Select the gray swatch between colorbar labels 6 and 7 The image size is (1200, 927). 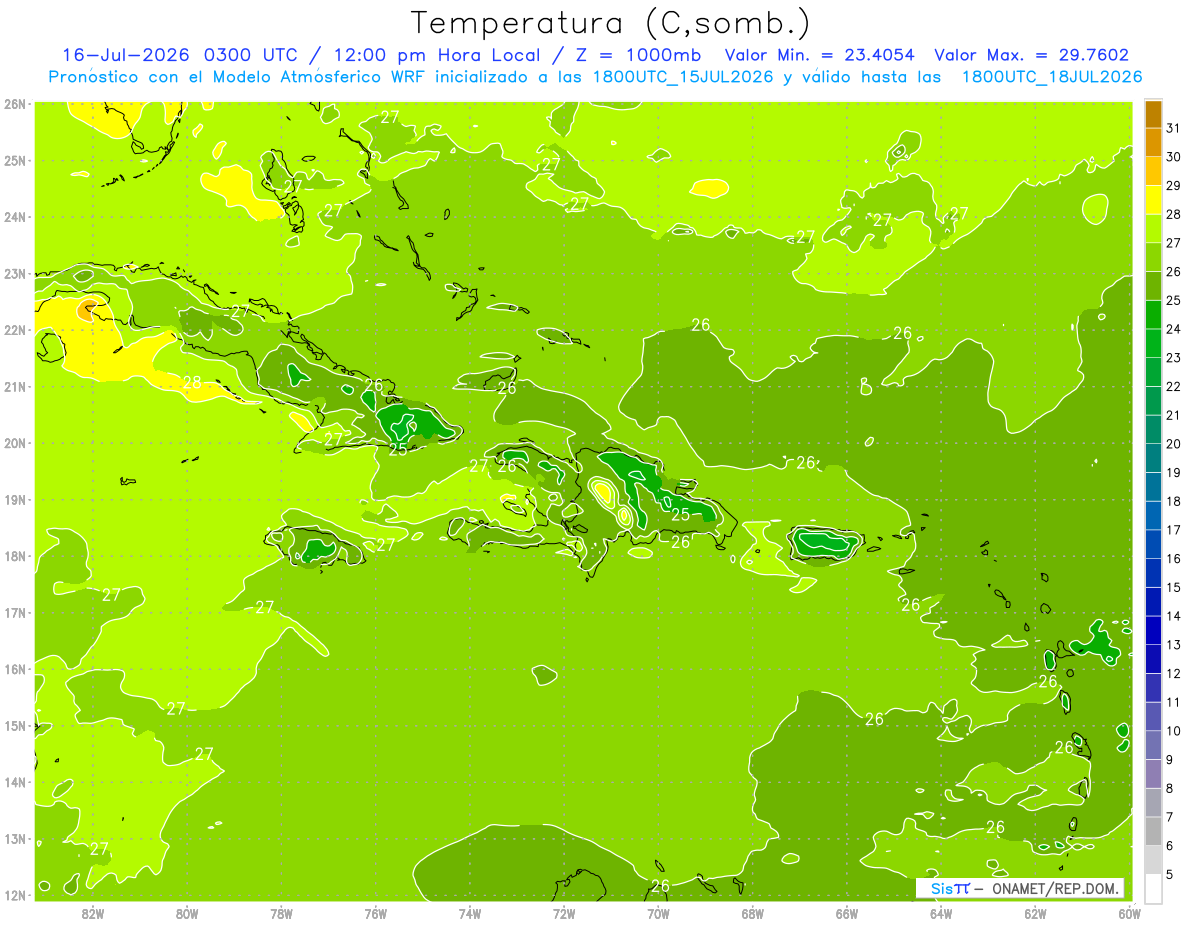(1153, 831)
